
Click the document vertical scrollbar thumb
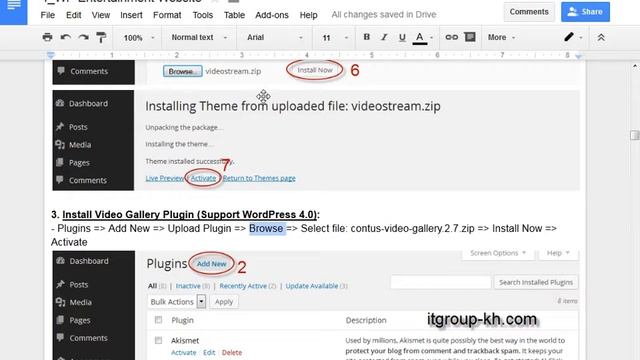pyautogui.click(x=634, y=135)
